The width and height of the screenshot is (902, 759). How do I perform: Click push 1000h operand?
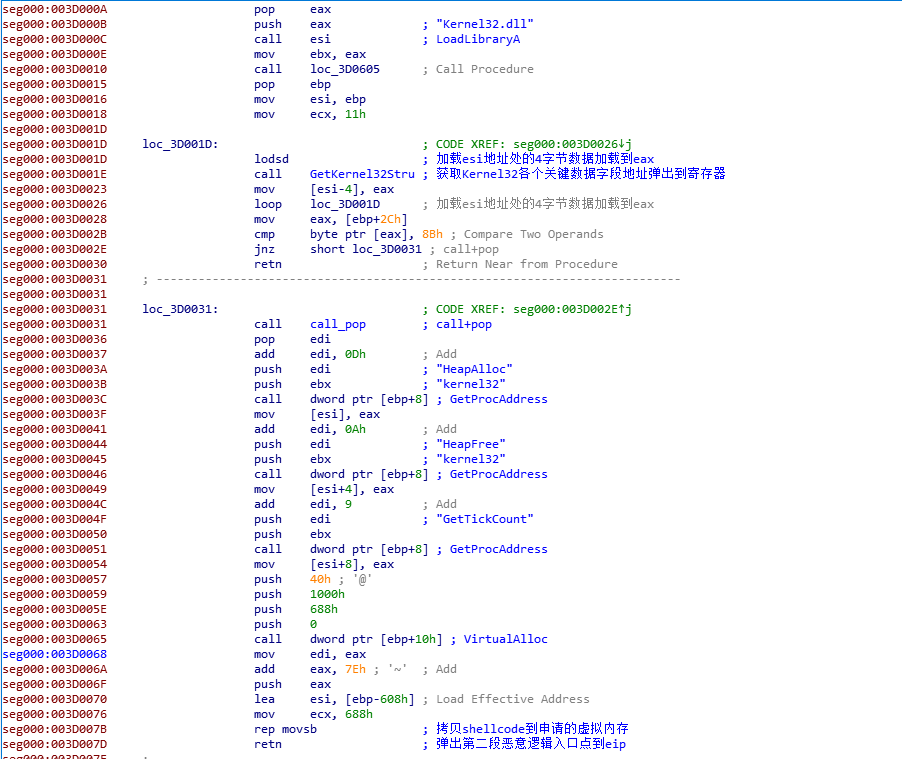(x=327, y=594)
